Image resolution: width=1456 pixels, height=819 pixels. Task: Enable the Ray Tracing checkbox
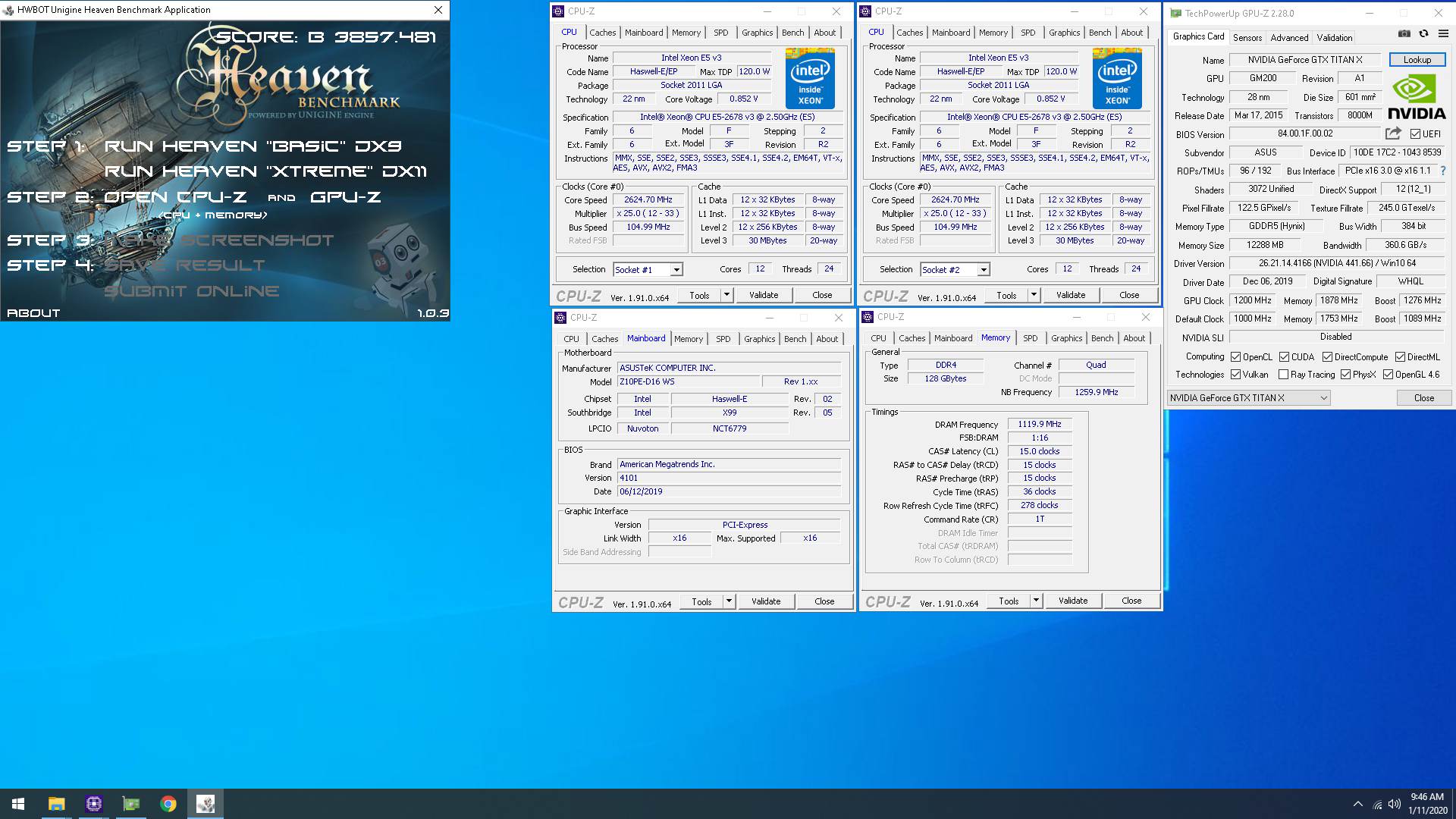click(x=1283, y=375)
